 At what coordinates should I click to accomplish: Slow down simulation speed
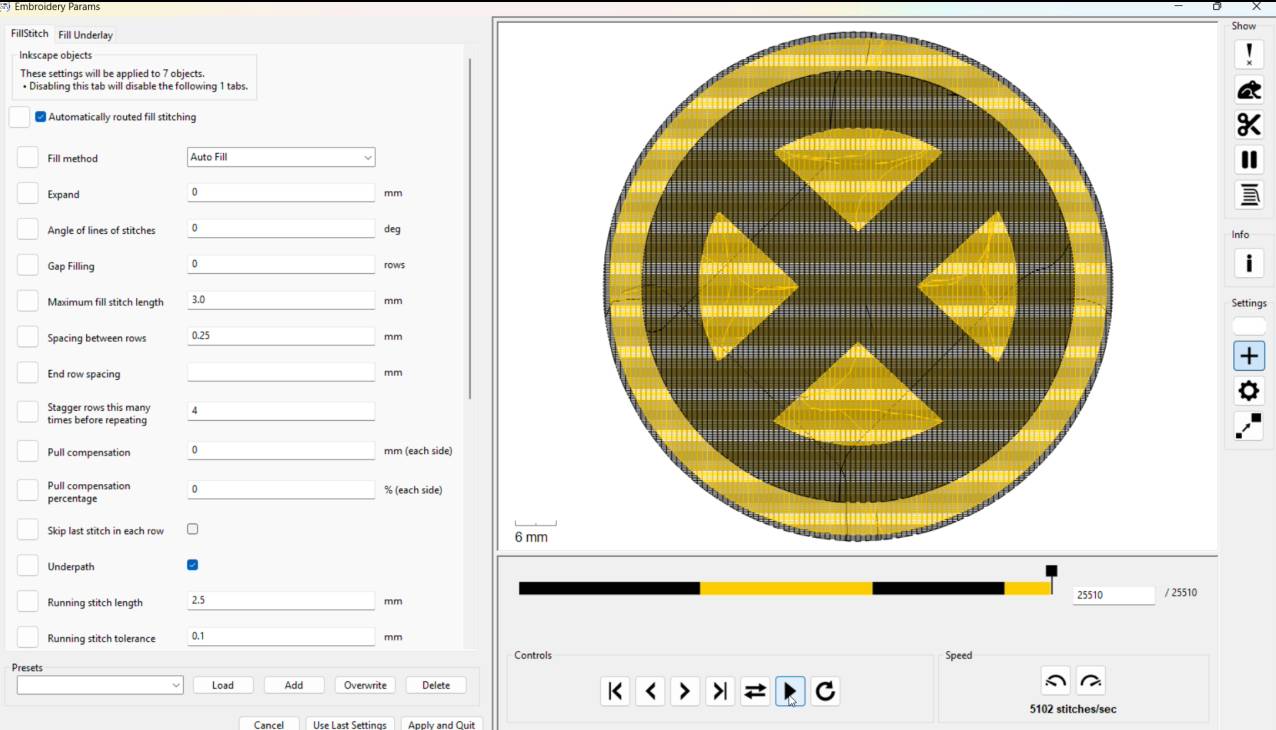coord(1056,681)
